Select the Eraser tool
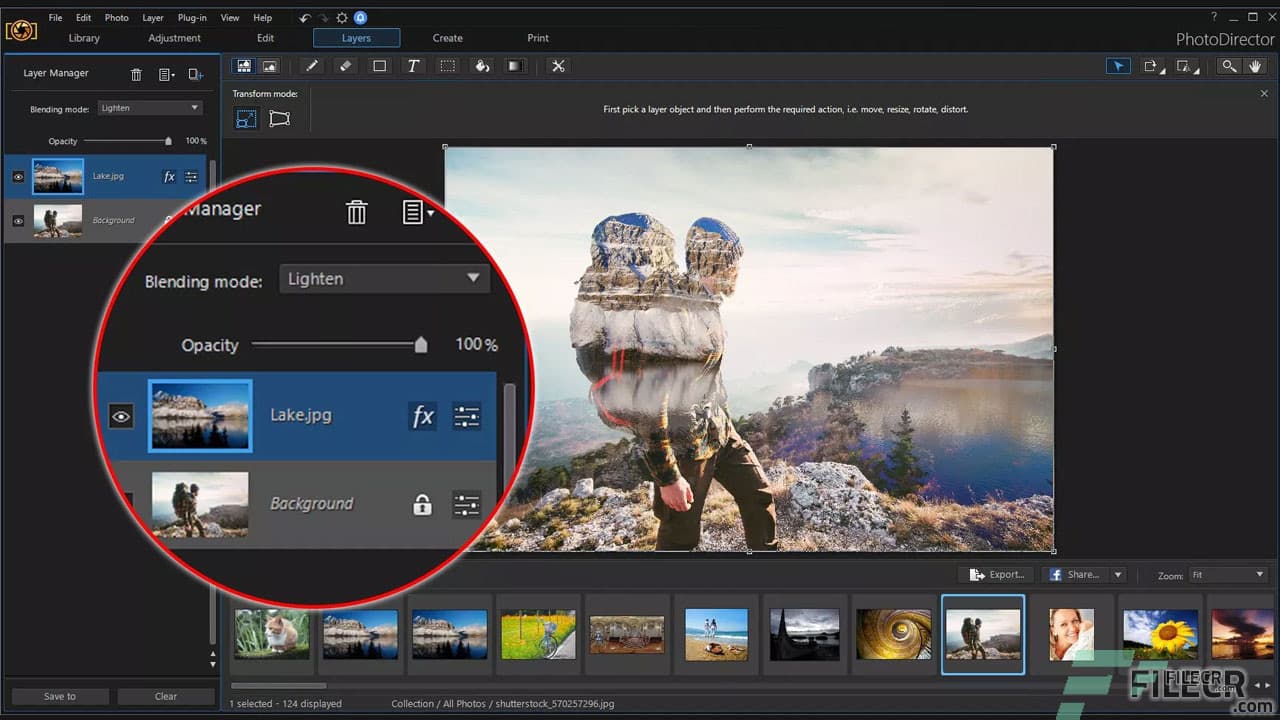Screen dimensions: 1280x720 (x=345, y=66)
